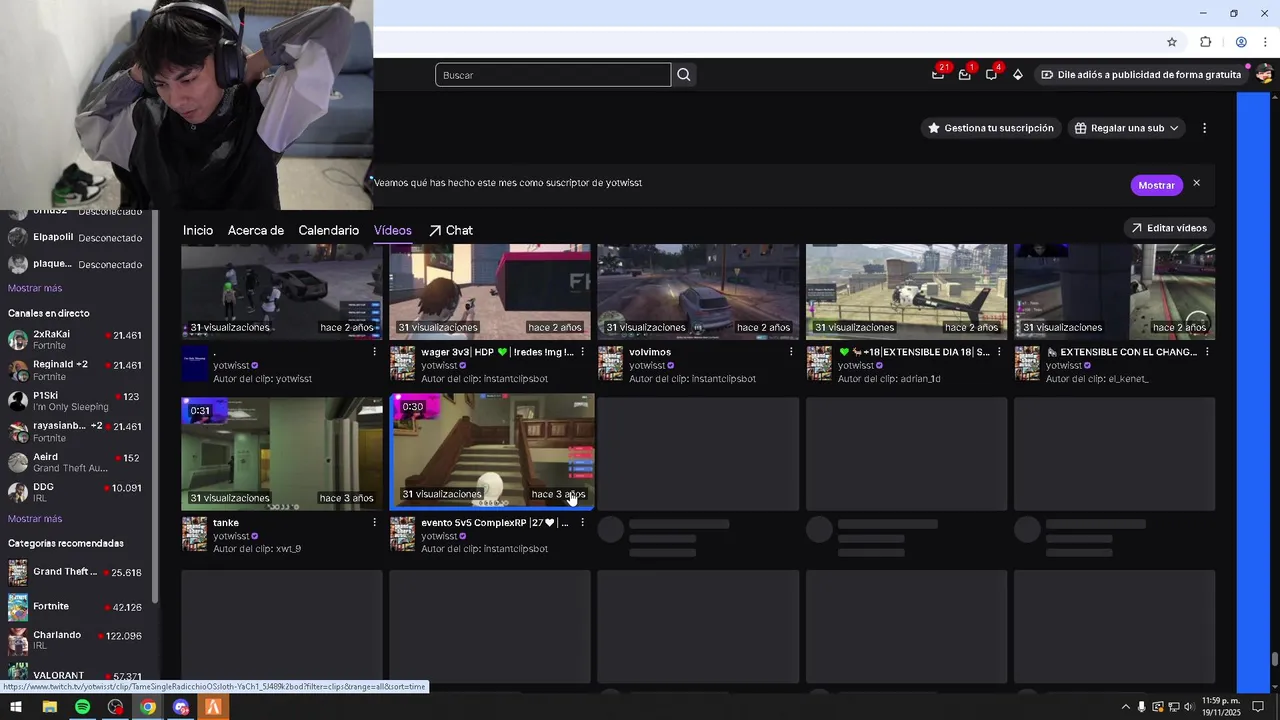
Task: Dismiss the subscriber recap banner
Action: tap(1196, 184)
